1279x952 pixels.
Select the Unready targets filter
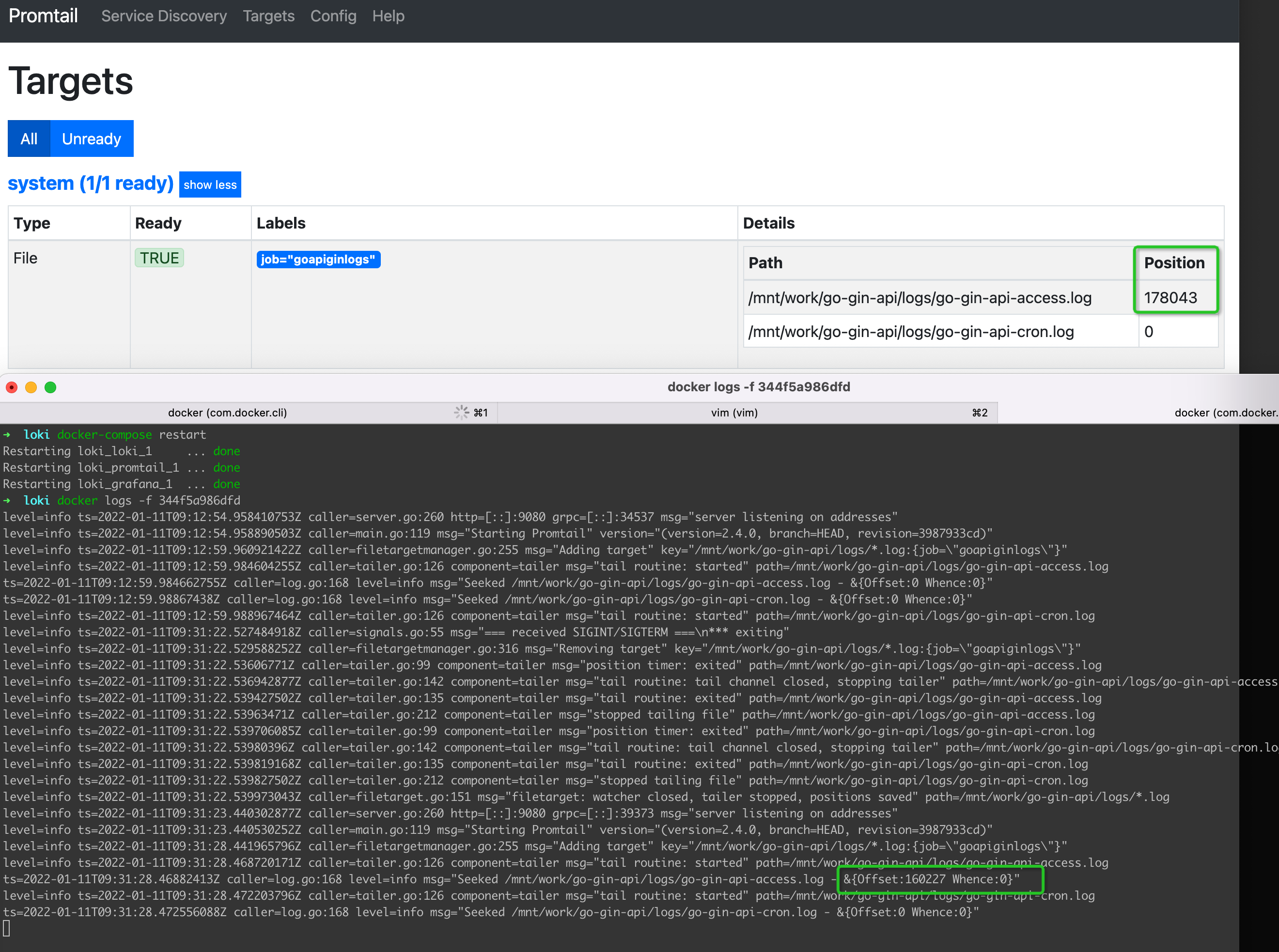(x=92, y=138)
